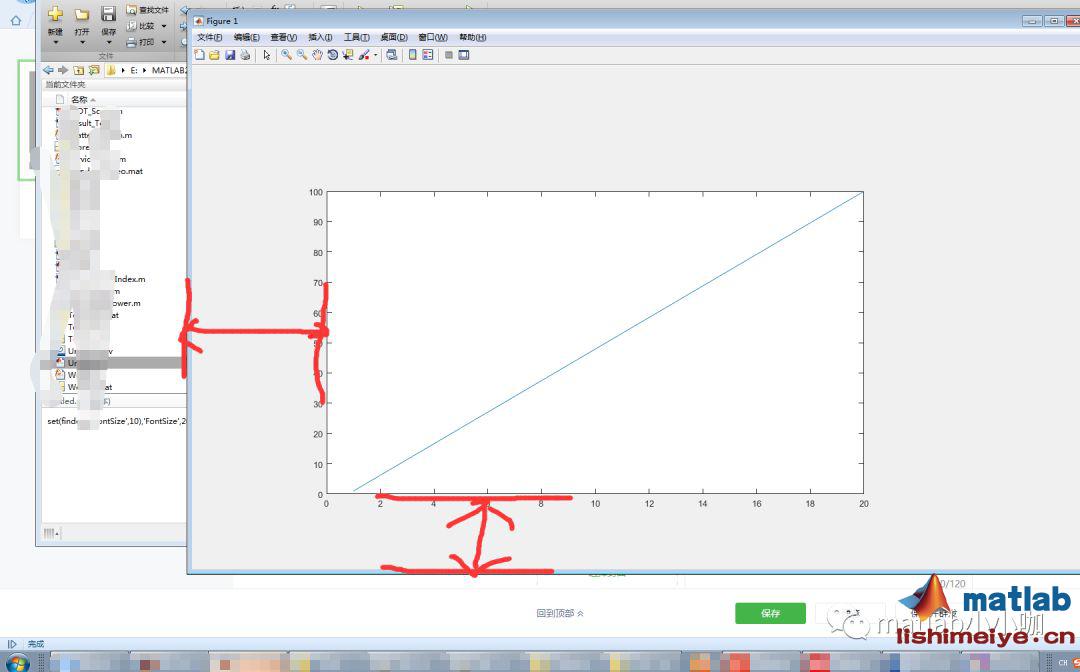This screenshot has height=672, width=1080.
Task: Go forward with the gray right arrow in folder bar
Action: point(63,70)
